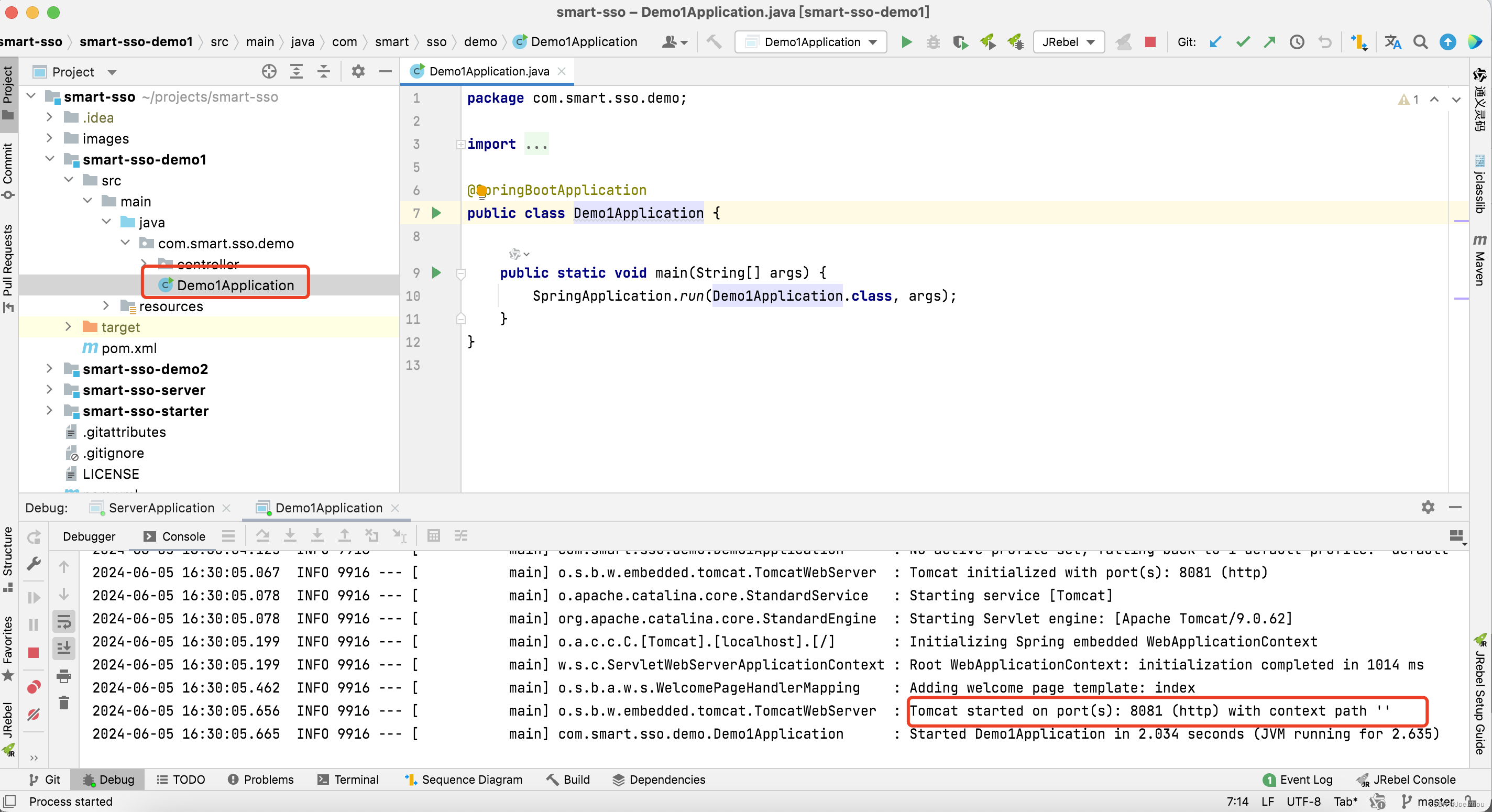Click the Show History clock icon
Screen dimensions: 1492x812
pos(1297,42)
